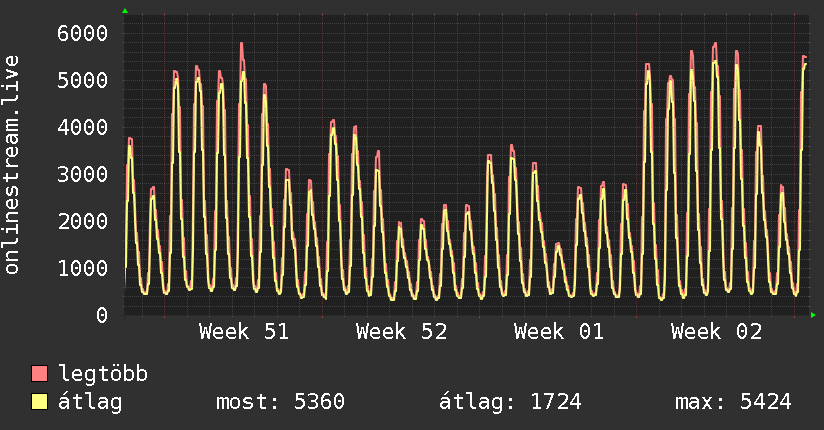
Task: Click the 4000 y-axis label
Action: [x=83, y=127]
